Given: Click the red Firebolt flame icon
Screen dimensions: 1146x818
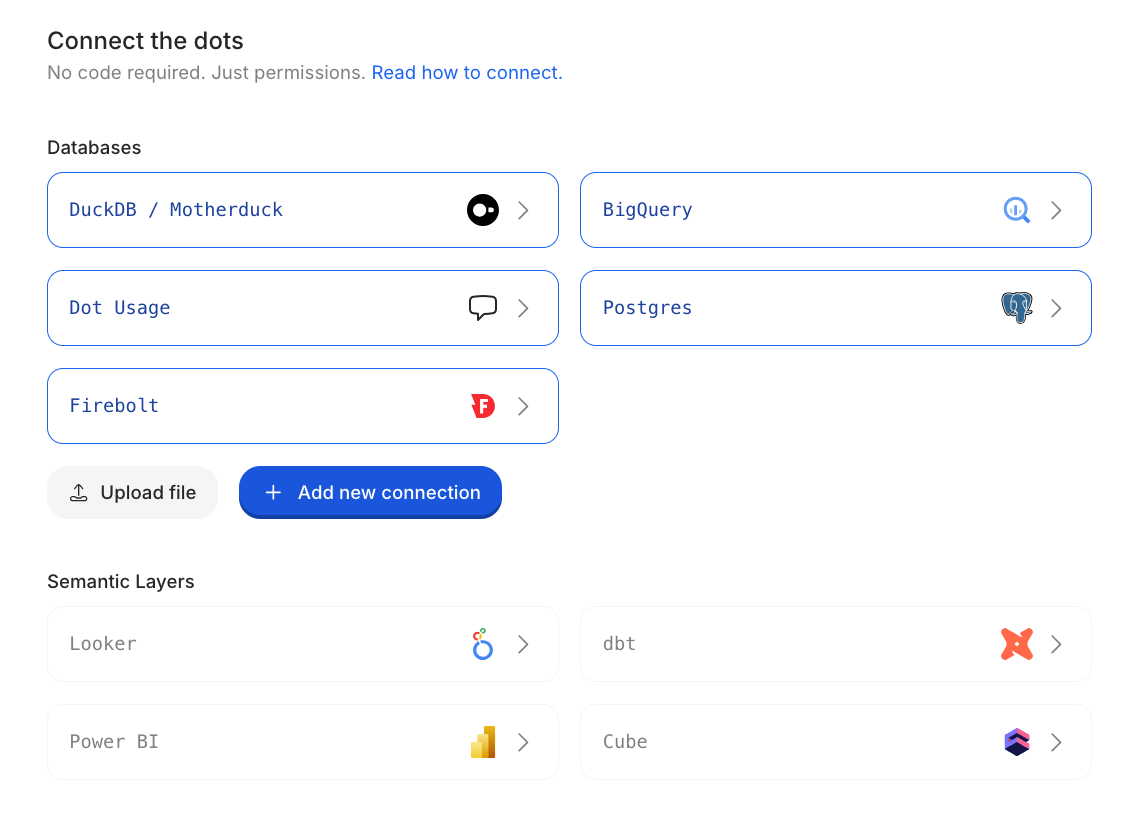Looking at the screenshot, I should pyautogui.click(x=482, y=406).
